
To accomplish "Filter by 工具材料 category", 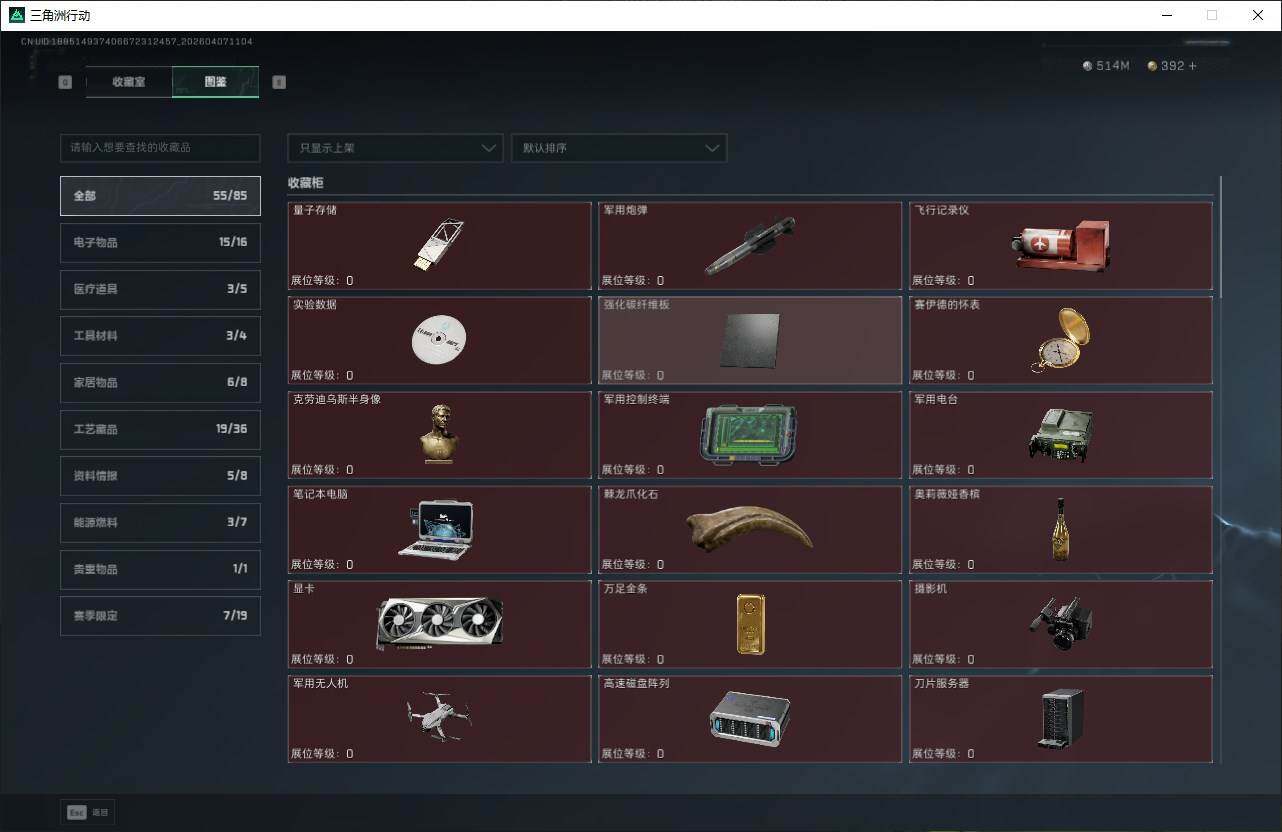I will point(160,336).
